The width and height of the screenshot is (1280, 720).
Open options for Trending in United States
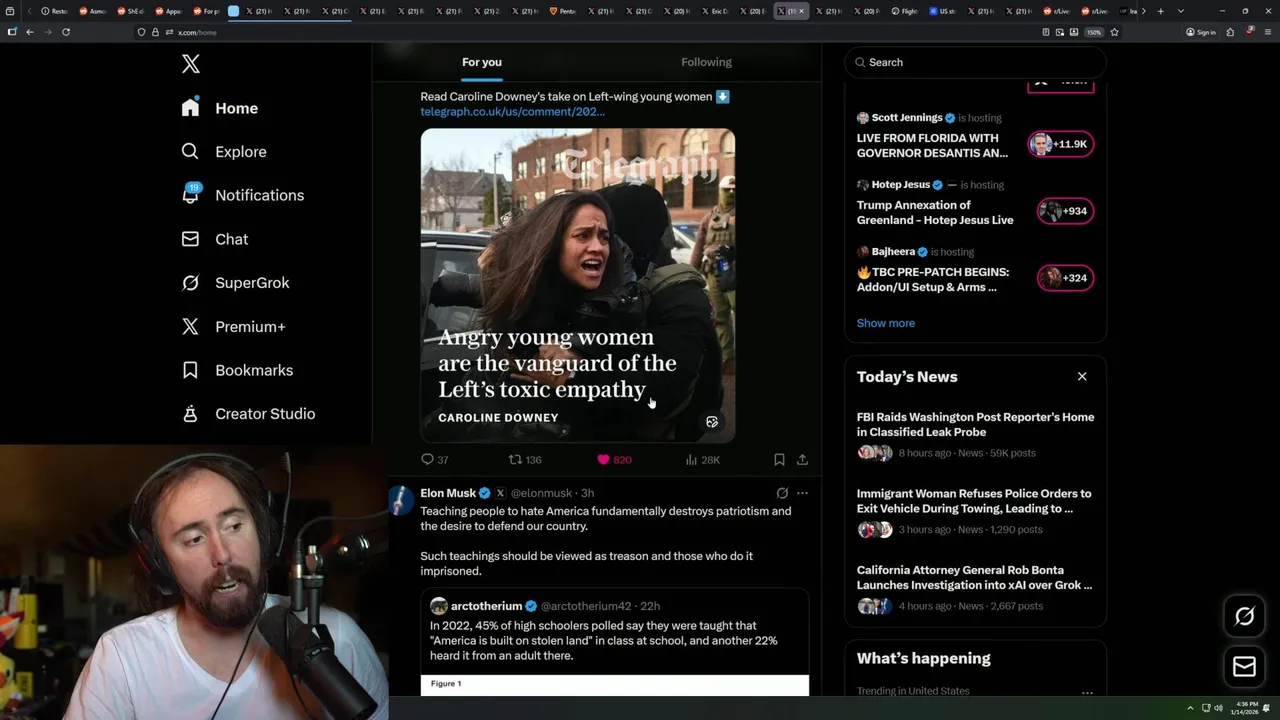click(1087, 692)
